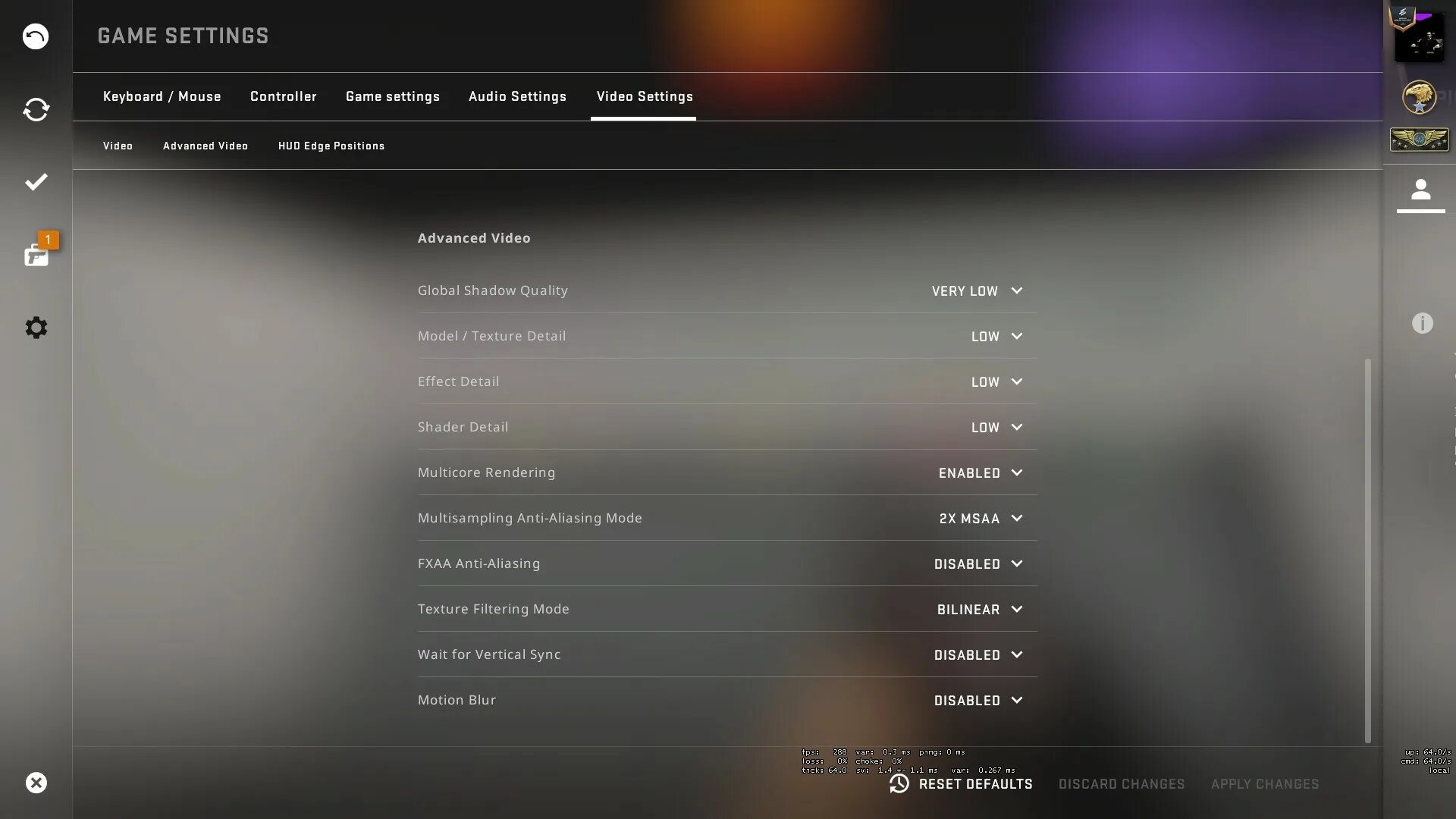Viewport: 1456px width, 819px height.
Task: Click the checkmark icon on sidebar
Action: point(36,182)
